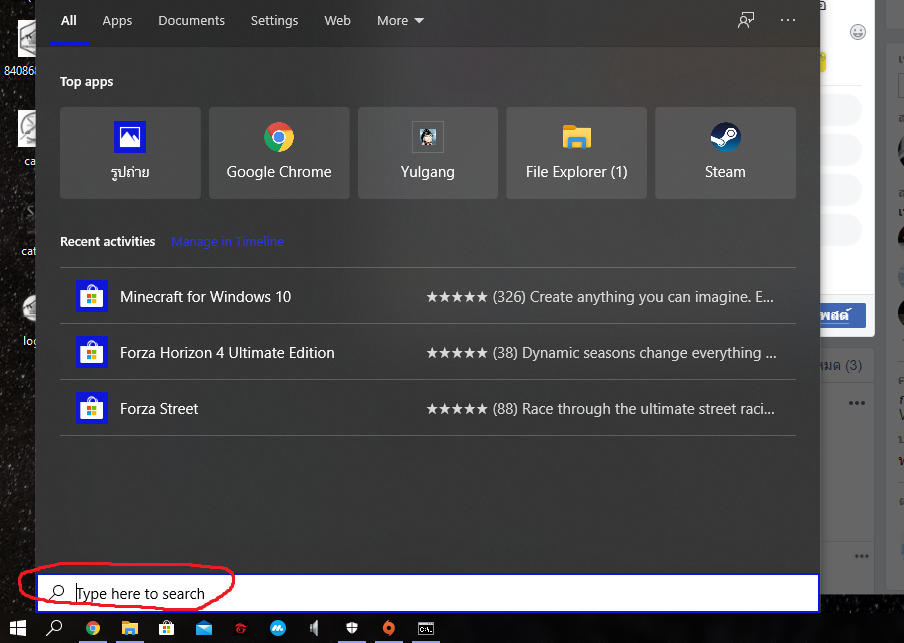Launch Steam from Top apps

[x=725, y=153]
